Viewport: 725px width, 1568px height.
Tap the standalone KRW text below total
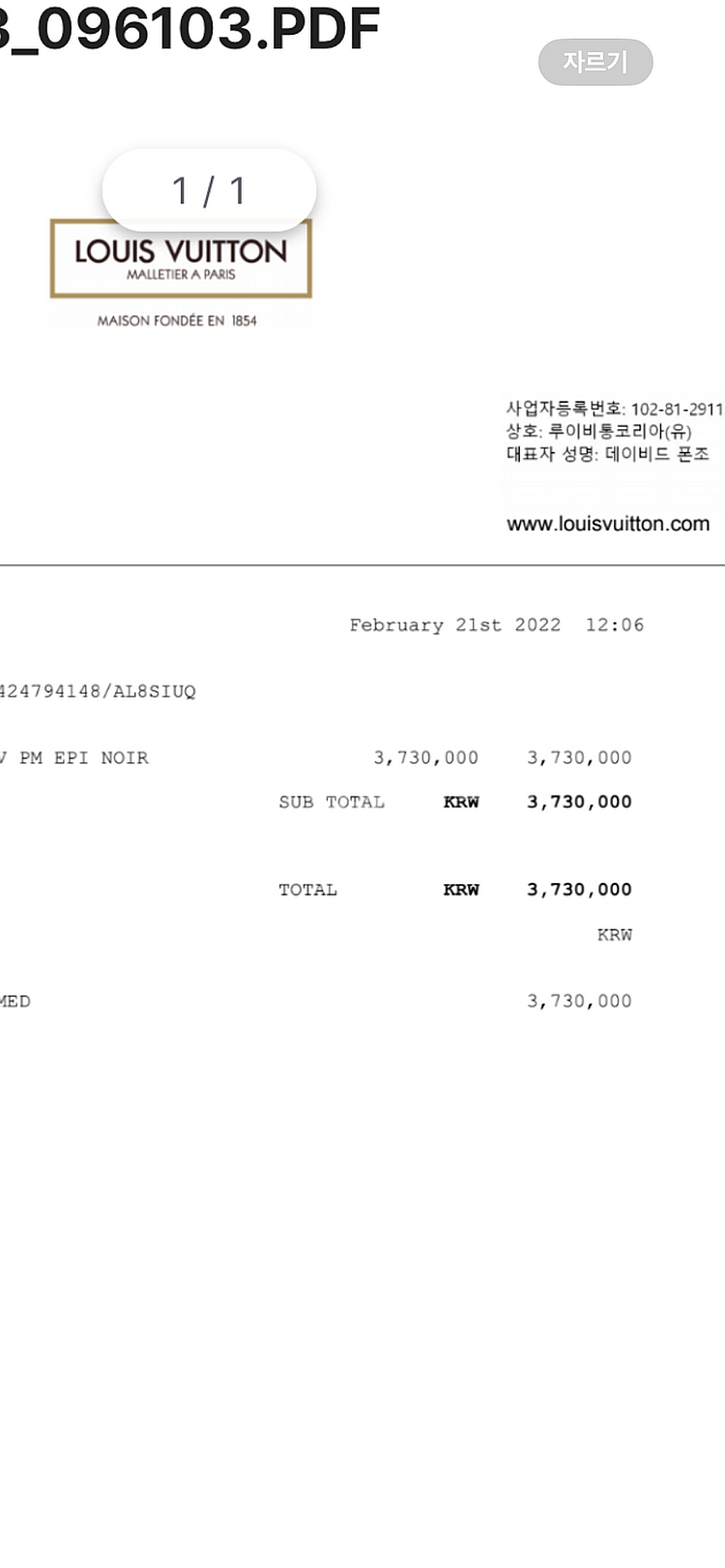point(615,935)
